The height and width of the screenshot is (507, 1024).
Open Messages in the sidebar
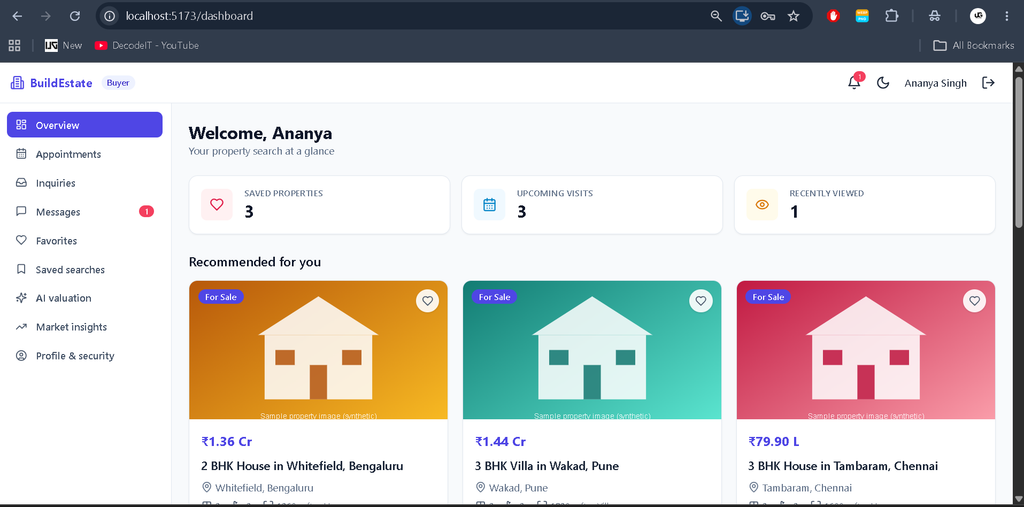click(85, 212)
